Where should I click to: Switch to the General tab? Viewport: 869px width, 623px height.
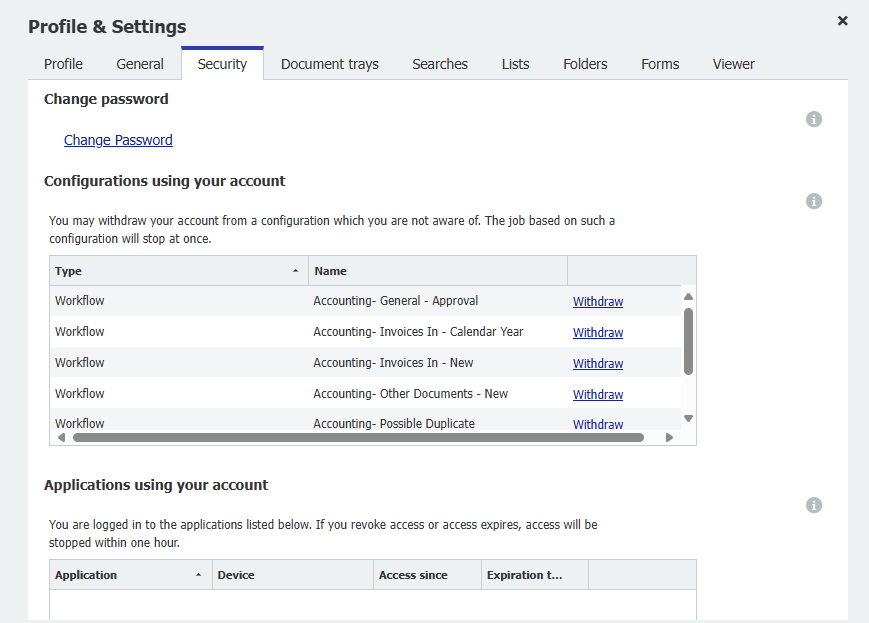click(139, 63)
